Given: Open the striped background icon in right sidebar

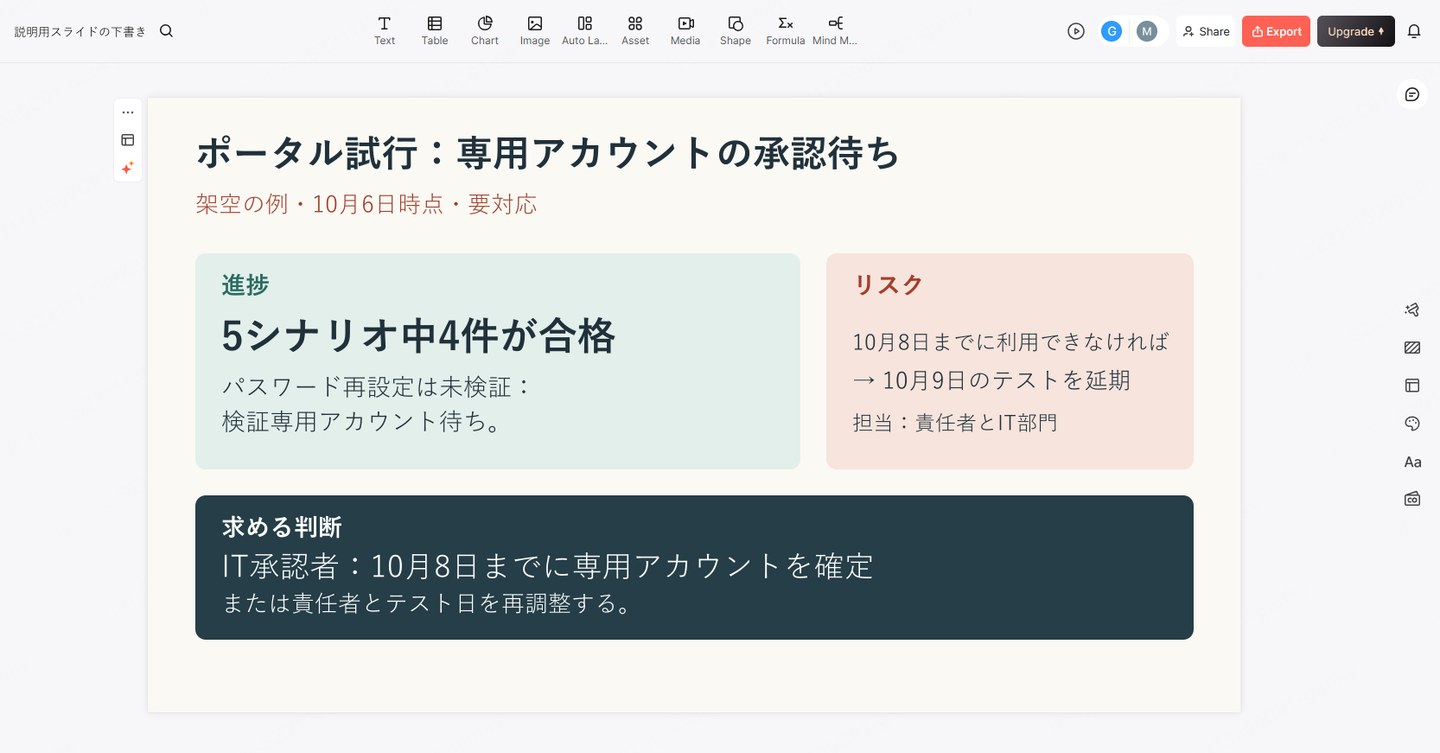Looking at the screenshot, I should 1412,348.
